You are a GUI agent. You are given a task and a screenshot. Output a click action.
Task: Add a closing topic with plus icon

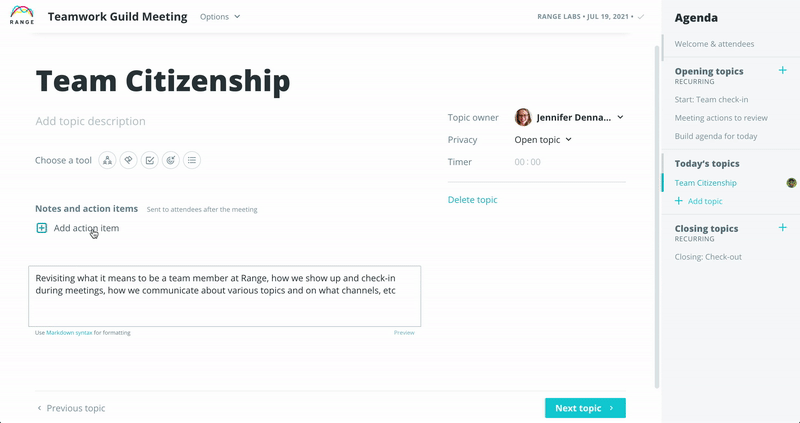(783, 228)
